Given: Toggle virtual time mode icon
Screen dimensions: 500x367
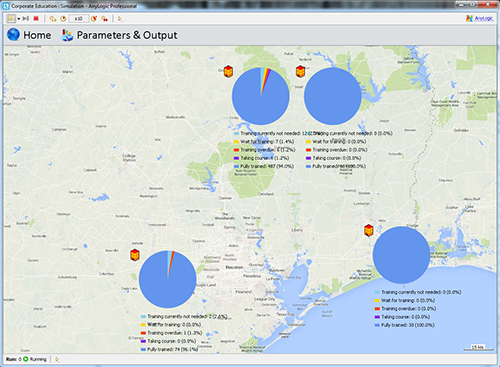Looking at the screenshot, I should coord(105,19).
